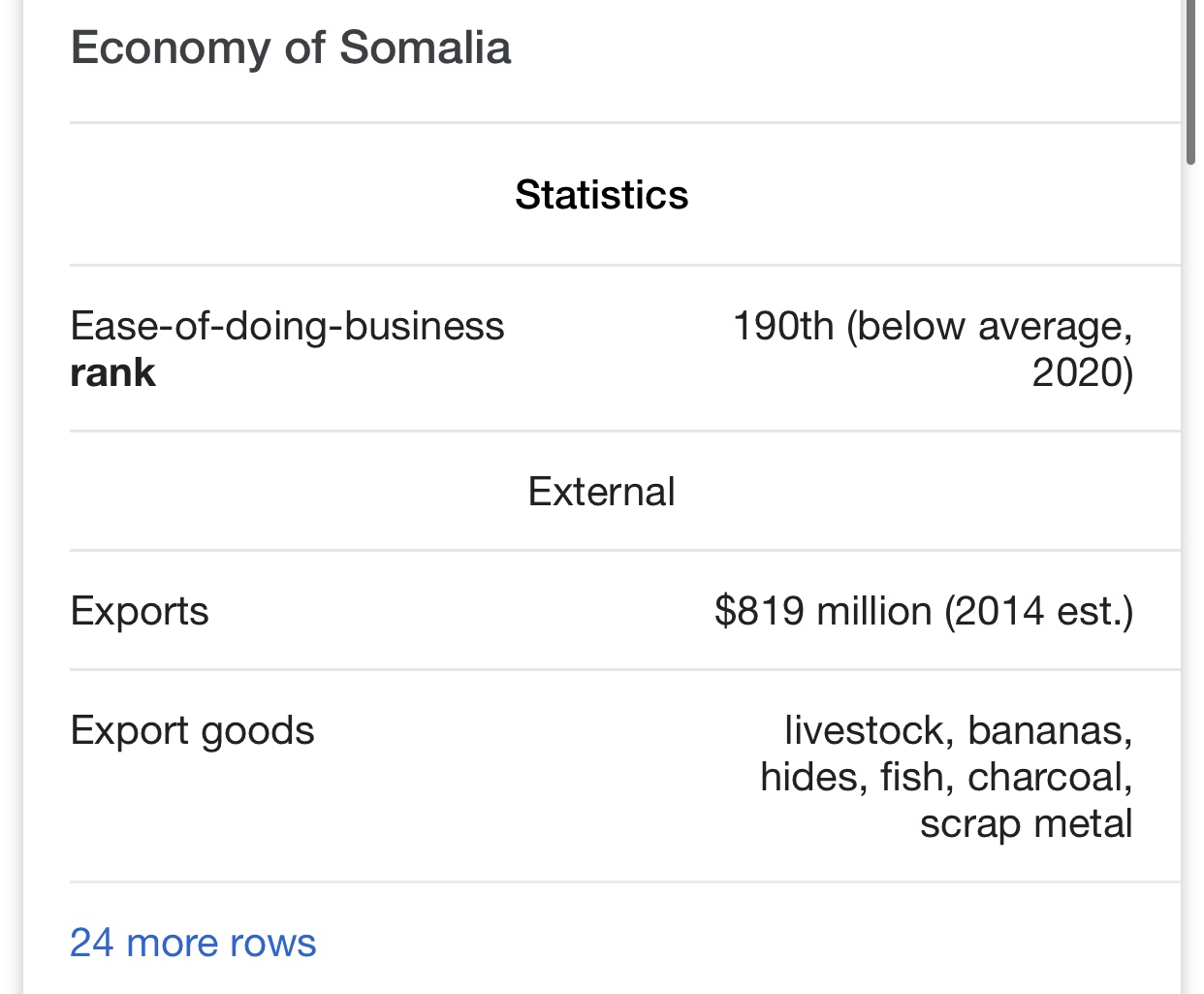Click the 'livestock, bananas' text line
The height and width of the screenshot is (994, 1204).
[x=959, y=730]
